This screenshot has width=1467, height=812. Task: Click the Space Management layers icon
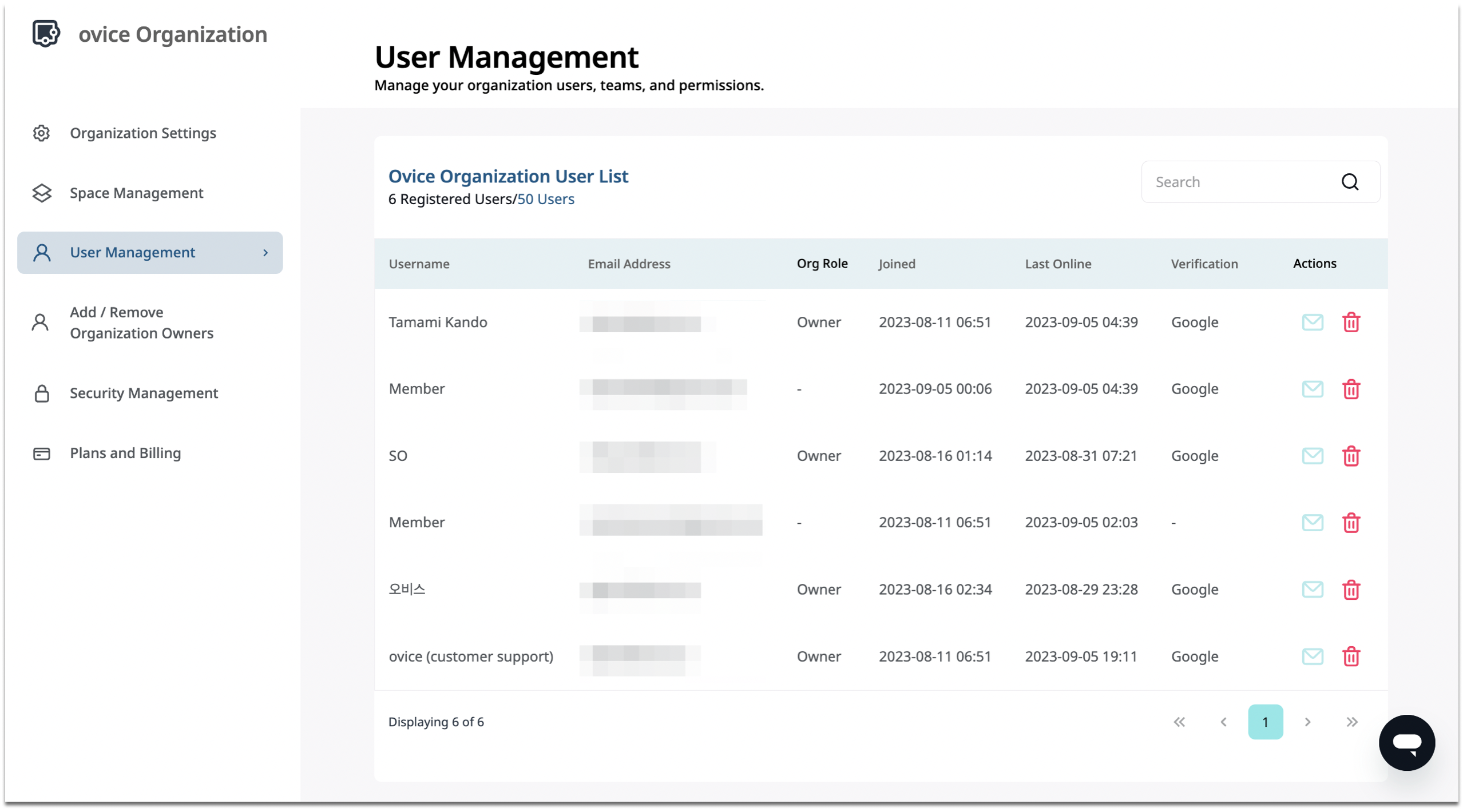click(x=41, y=193)
